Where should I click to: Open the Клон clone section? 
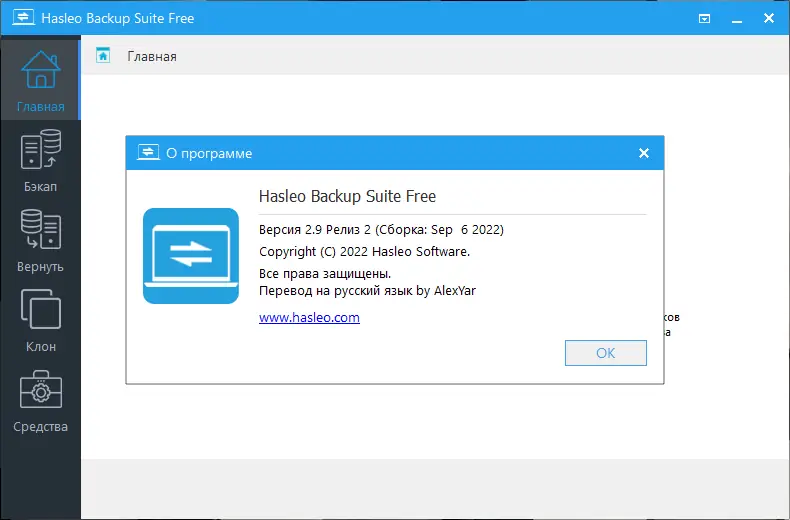coord(40,320)
